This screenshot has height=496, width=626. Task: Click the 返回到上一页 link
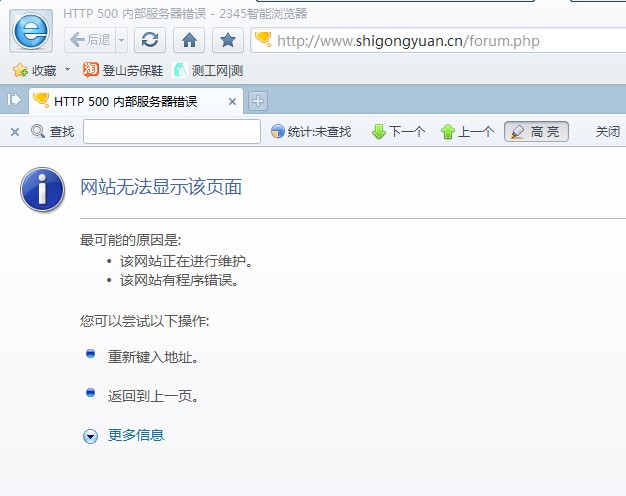click(x=154, y=396)
